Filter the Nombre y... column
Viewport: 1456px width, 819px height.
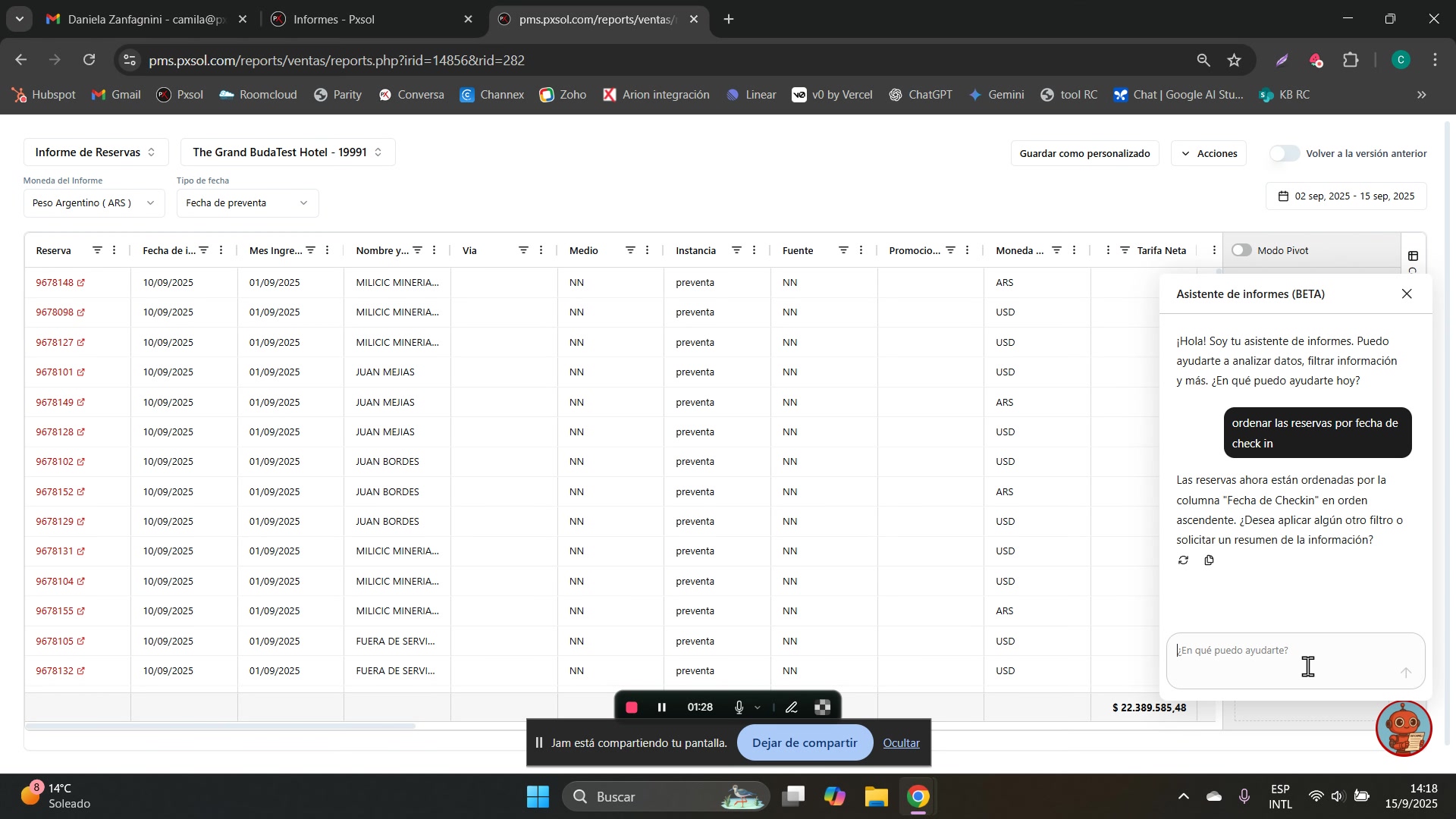417,250
